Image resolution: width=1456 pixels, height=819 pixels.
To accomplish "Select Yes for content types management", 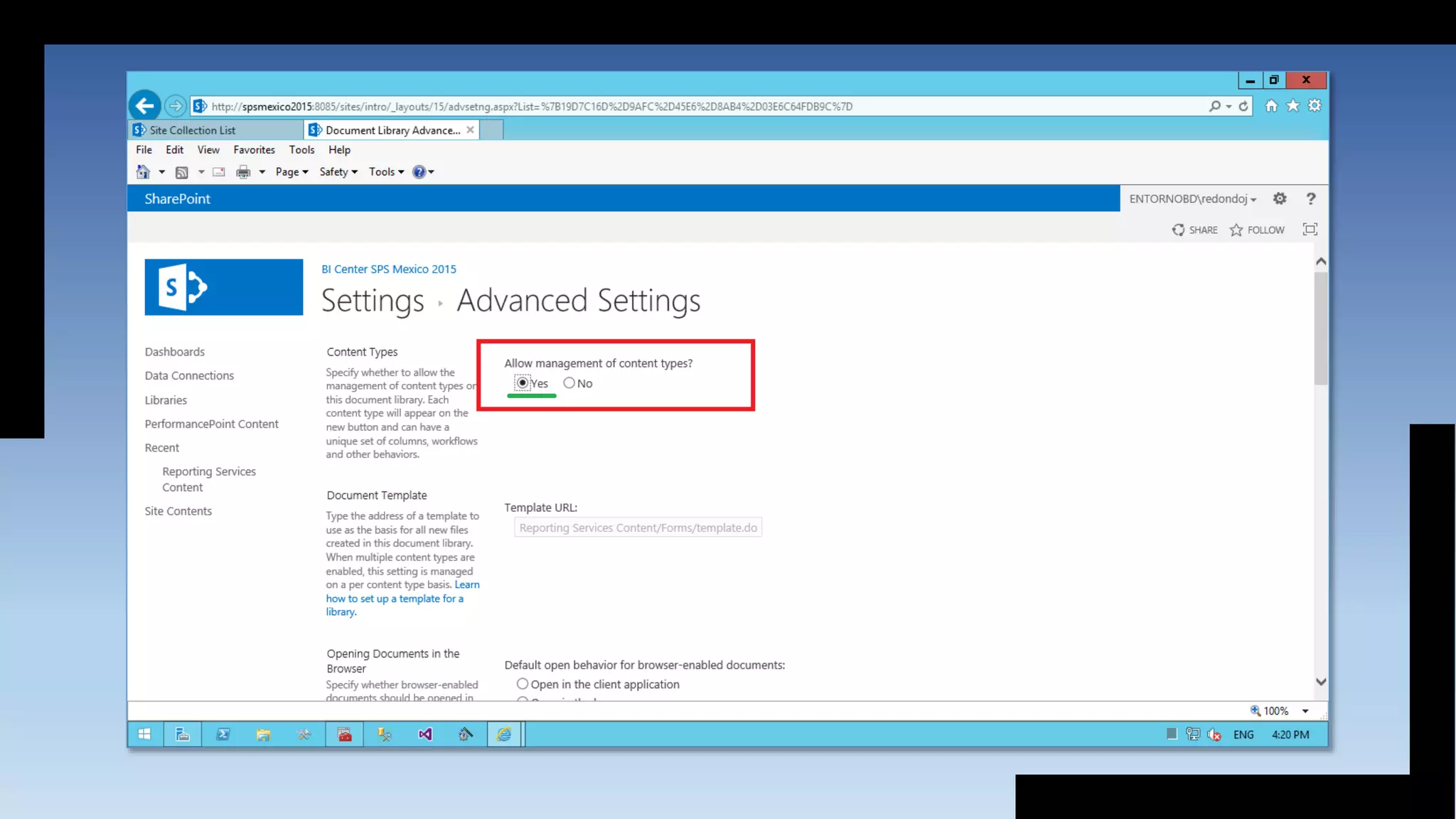I will (x=523, y=383).
